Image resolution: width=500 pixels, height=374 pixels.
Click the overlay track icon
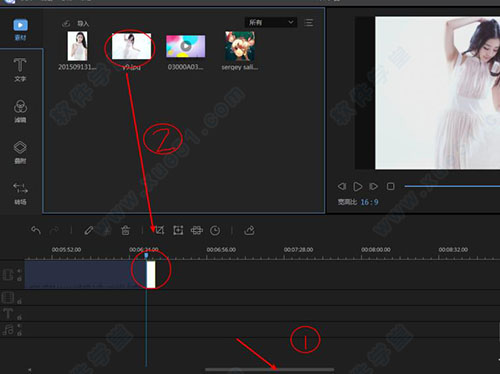tap(8, 297)
